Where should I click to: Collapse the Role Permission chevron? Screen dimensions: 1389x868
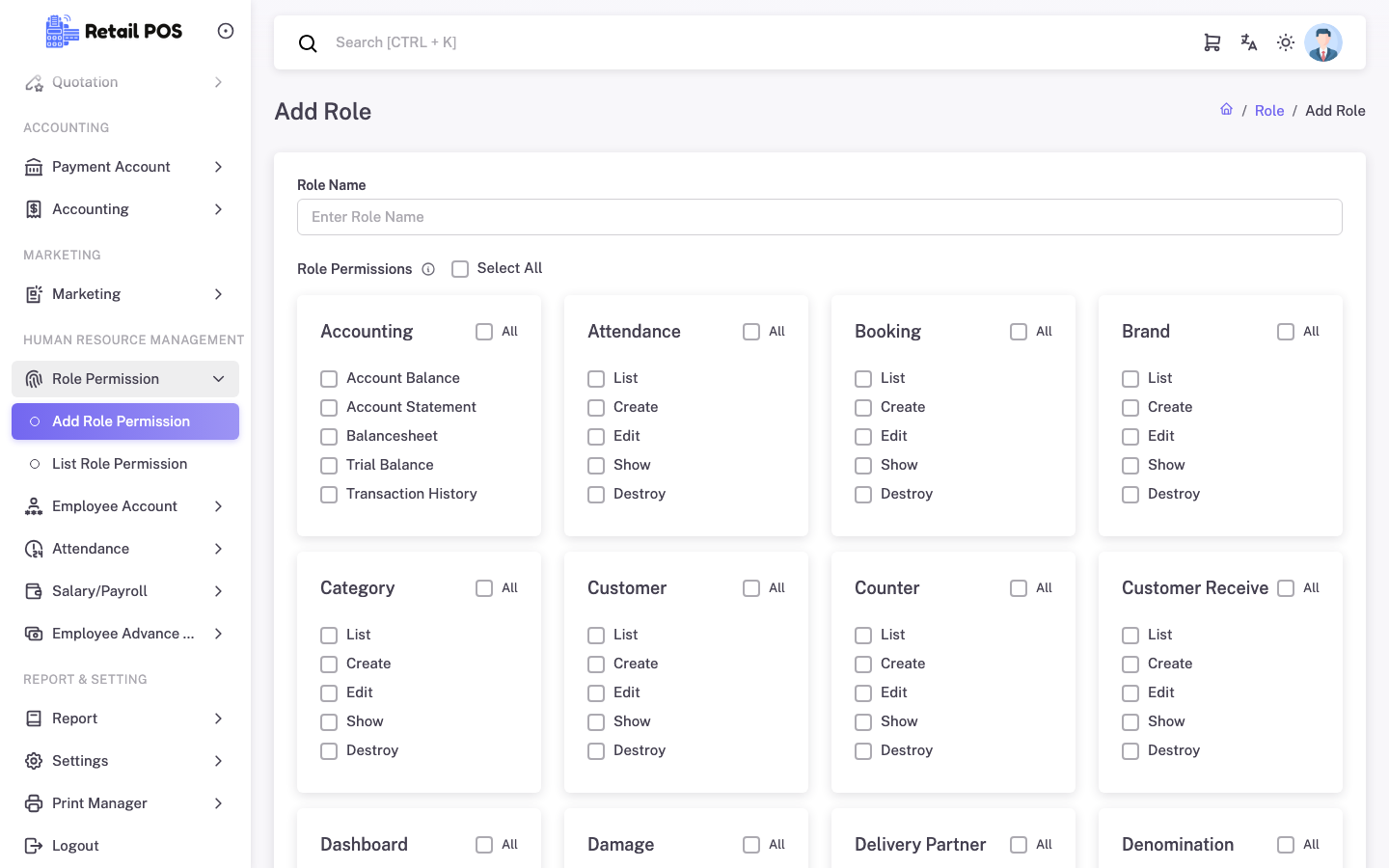click(219, 379)
